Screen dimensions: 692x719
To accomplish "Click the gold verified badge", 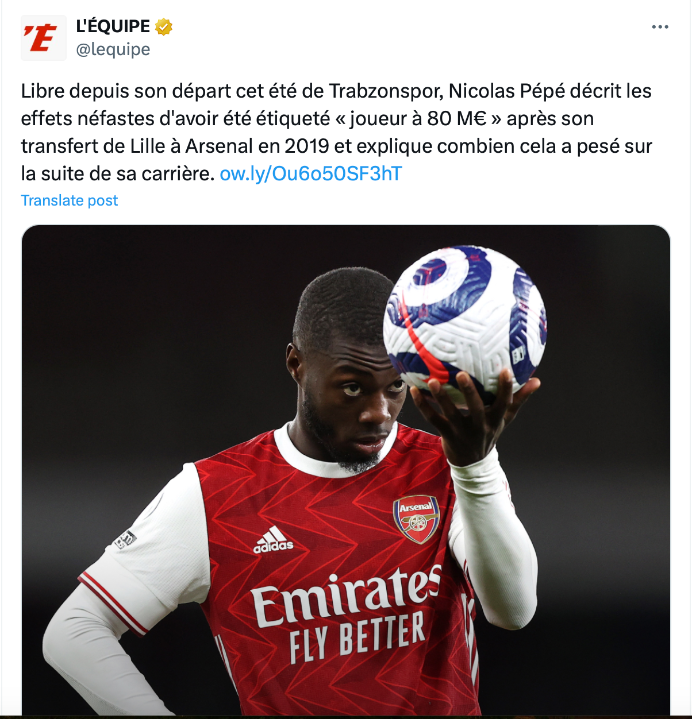I will coord(164,27).
